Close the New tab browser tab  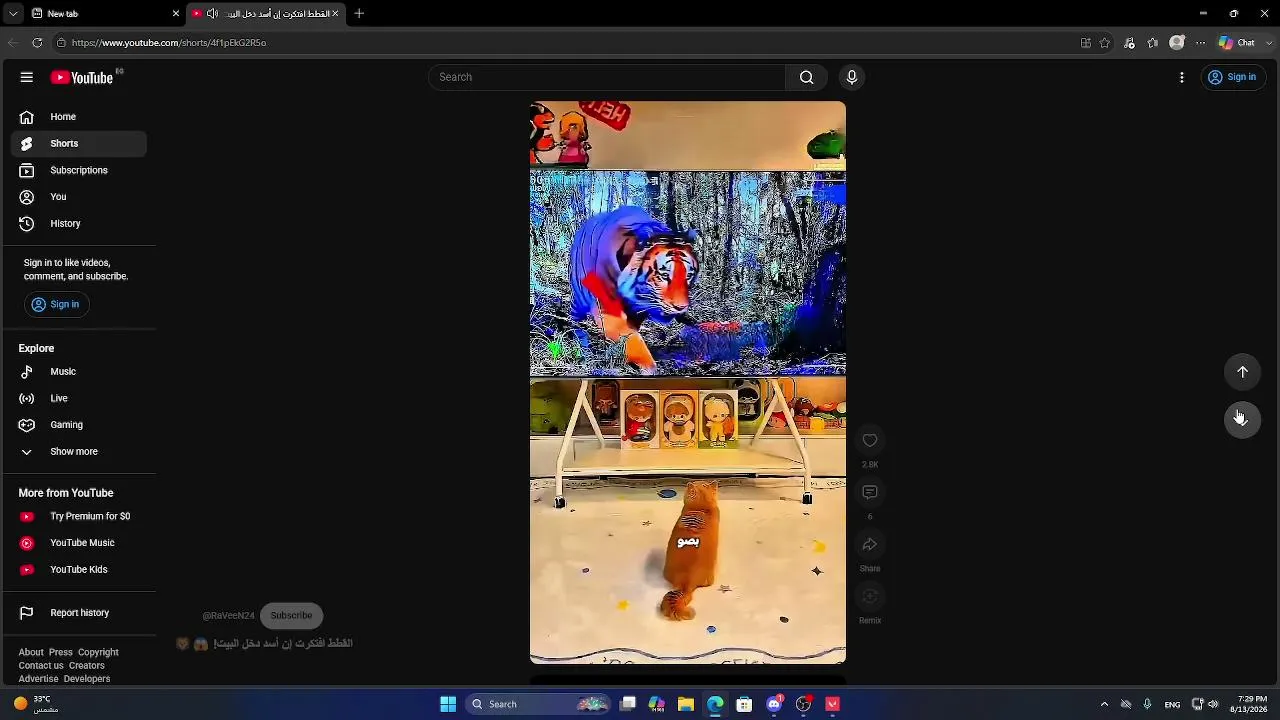176,13
